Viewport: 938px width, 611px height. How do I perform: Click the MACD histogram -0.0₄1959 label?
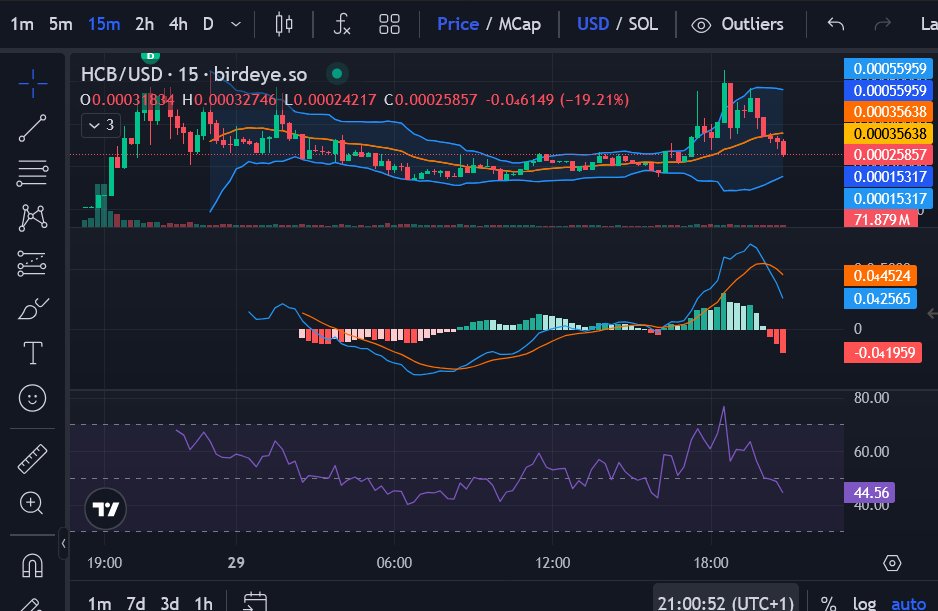pyautogui.click(x=882, y=352)
